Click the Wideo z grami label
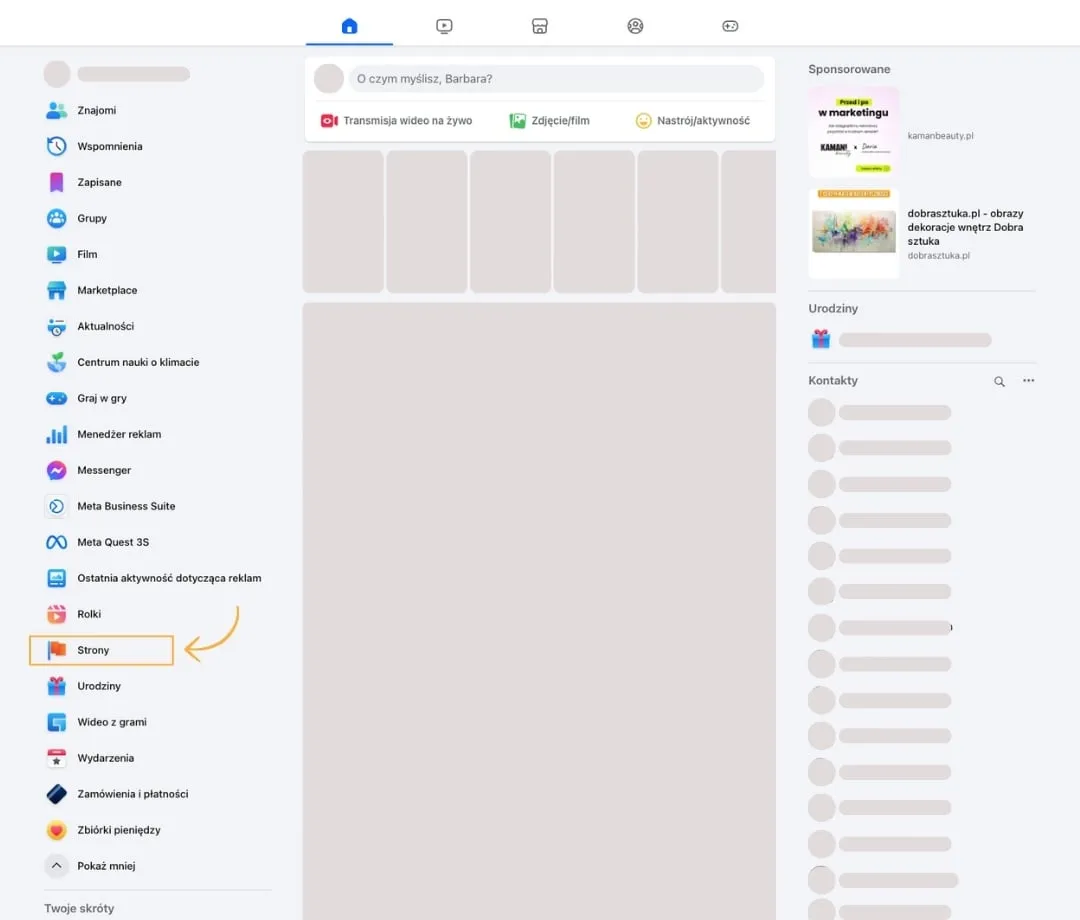Image resolution: width=1080 pixels, height=920 pixels. (x=112, y=722)
